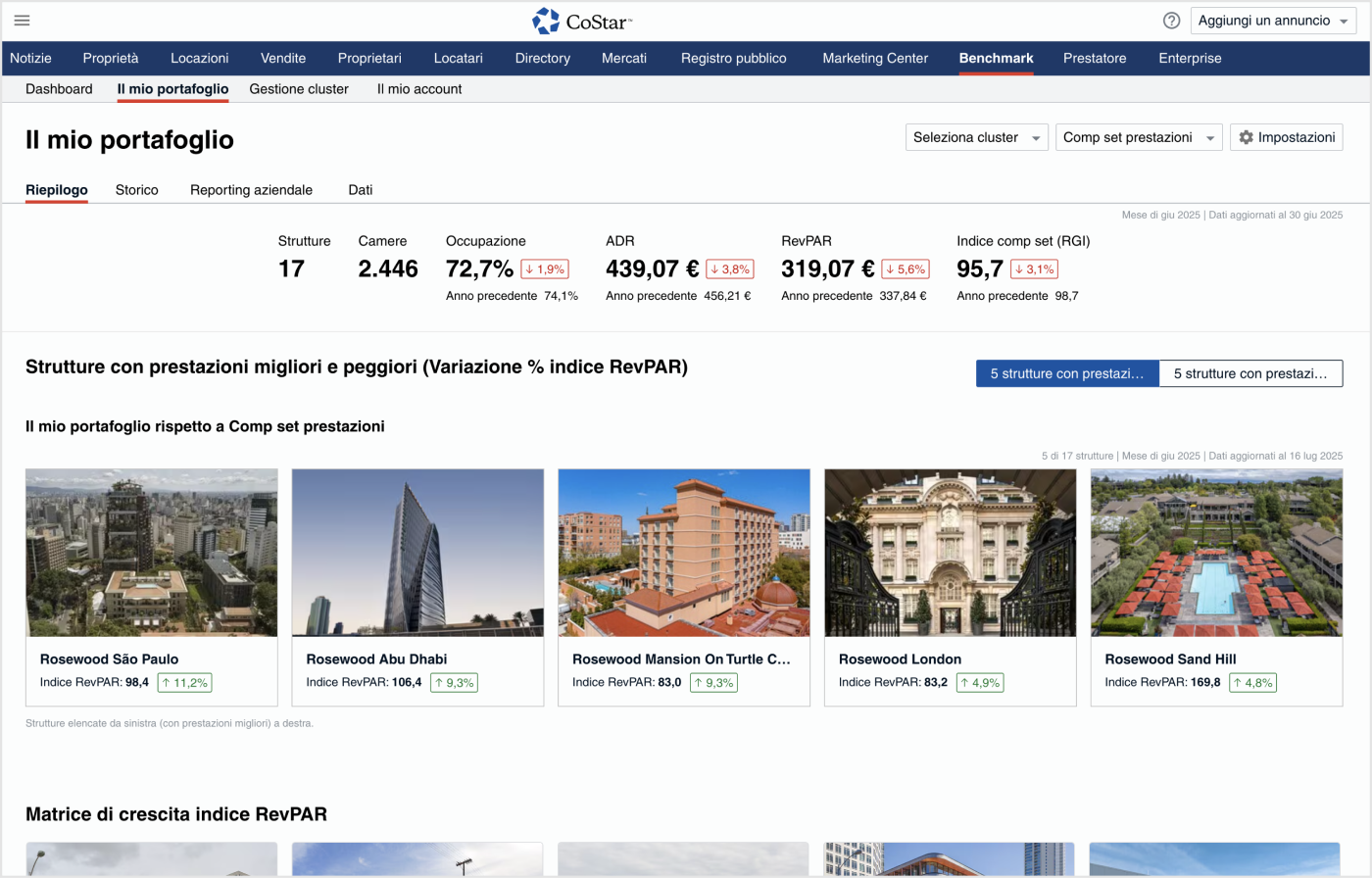Click the RGI 3,1% decrease badge
This screenshot has width=1372, height=878.
(1034, 269)
